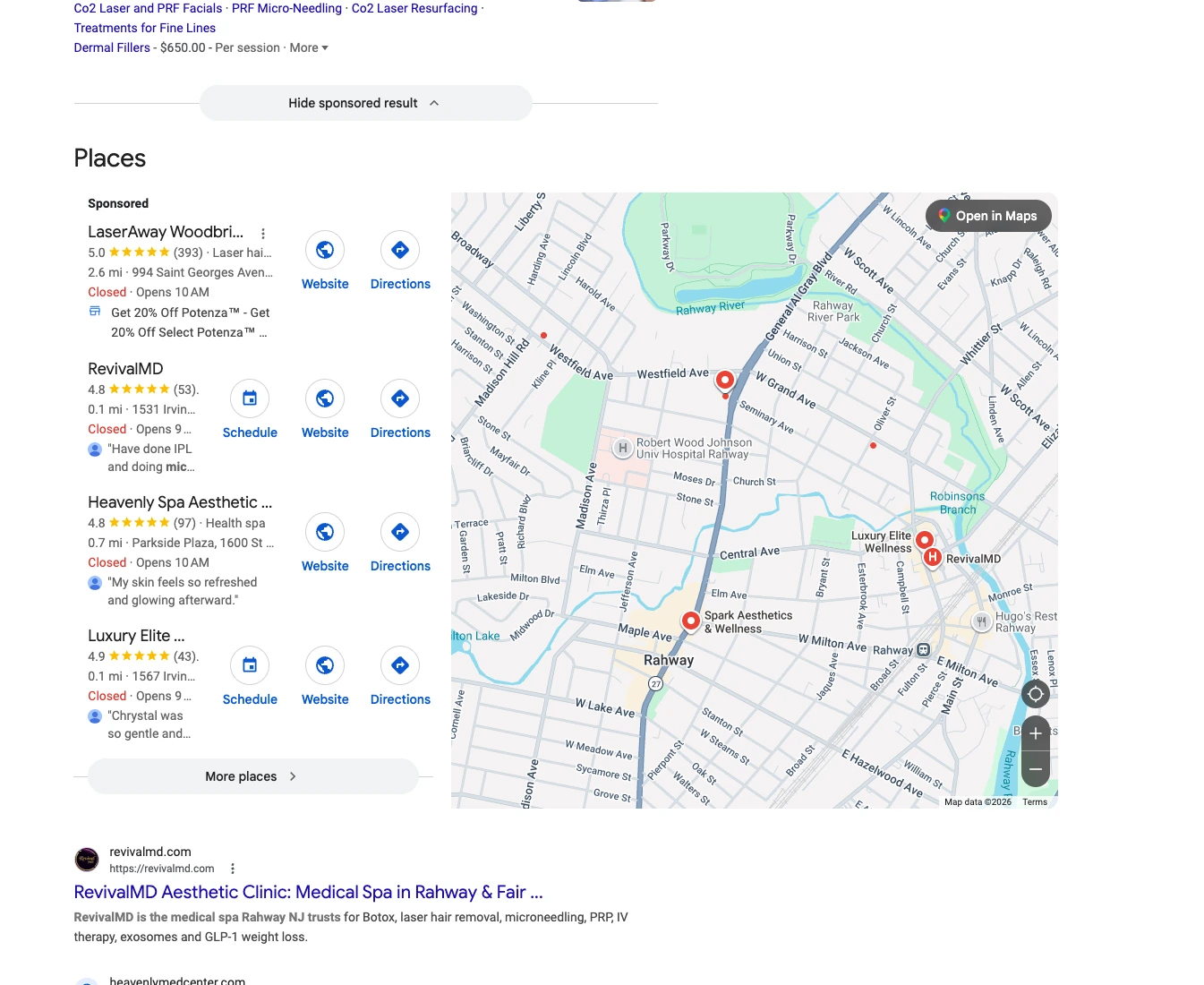Viewport: 1204px width, 985px height.
Task: Open Co2 Laser and PRF Facials link
Action: 148,8
